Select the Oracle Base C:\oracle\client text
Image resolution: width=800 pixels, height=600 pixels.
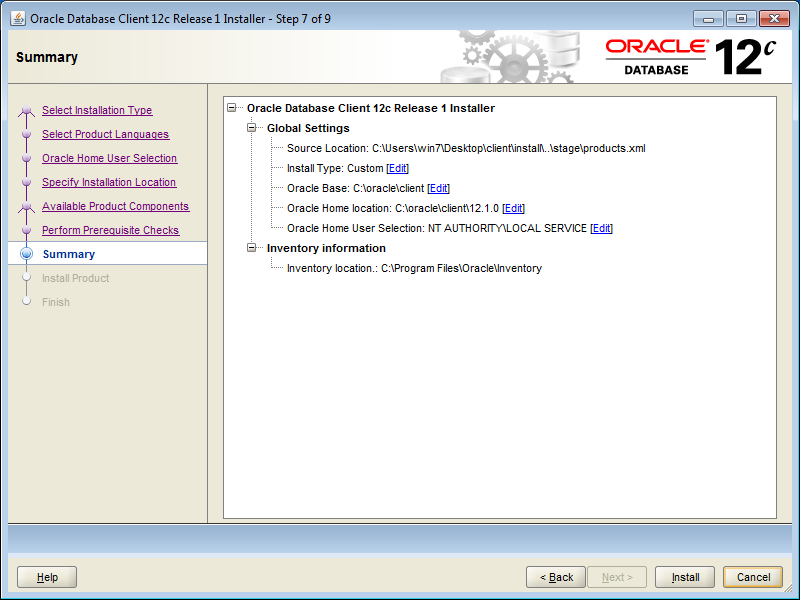coord(356,188)
